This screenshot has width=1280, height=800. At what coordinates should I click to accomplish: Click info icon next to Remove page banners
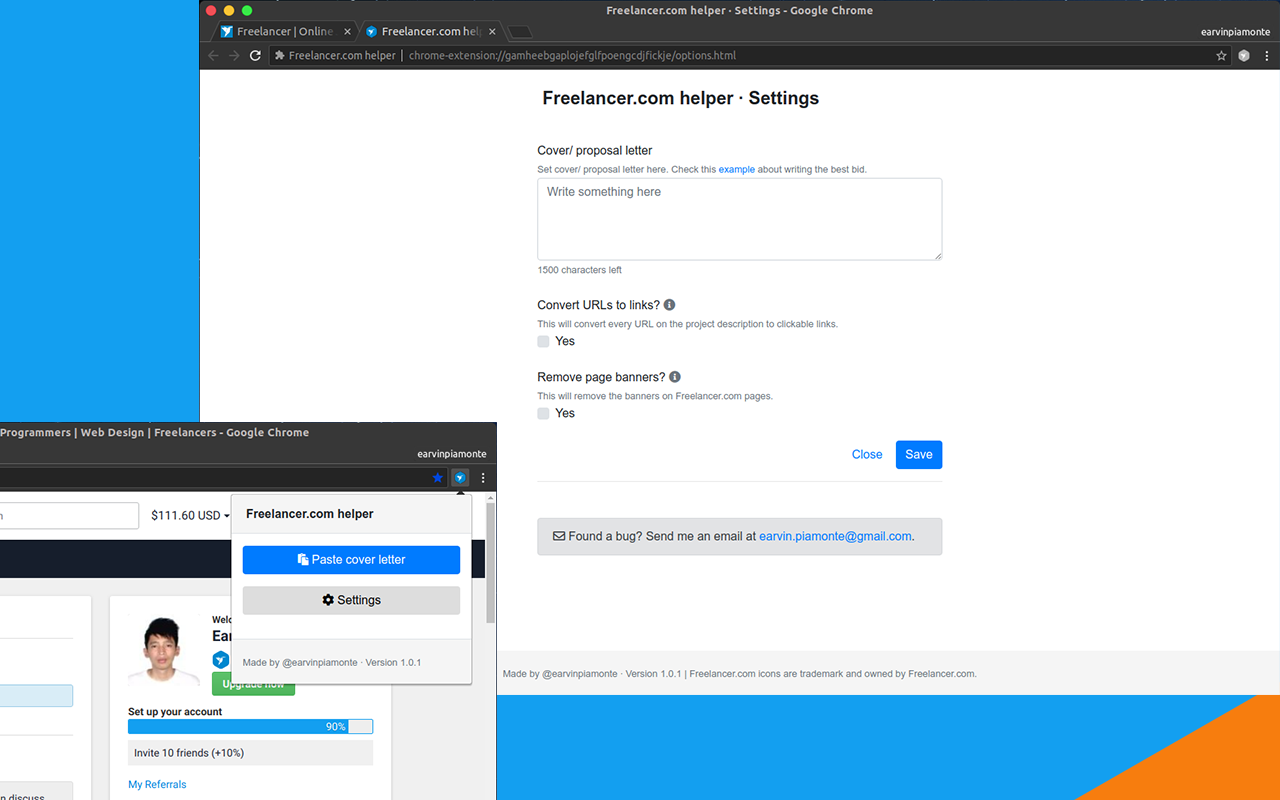[675, 377]
